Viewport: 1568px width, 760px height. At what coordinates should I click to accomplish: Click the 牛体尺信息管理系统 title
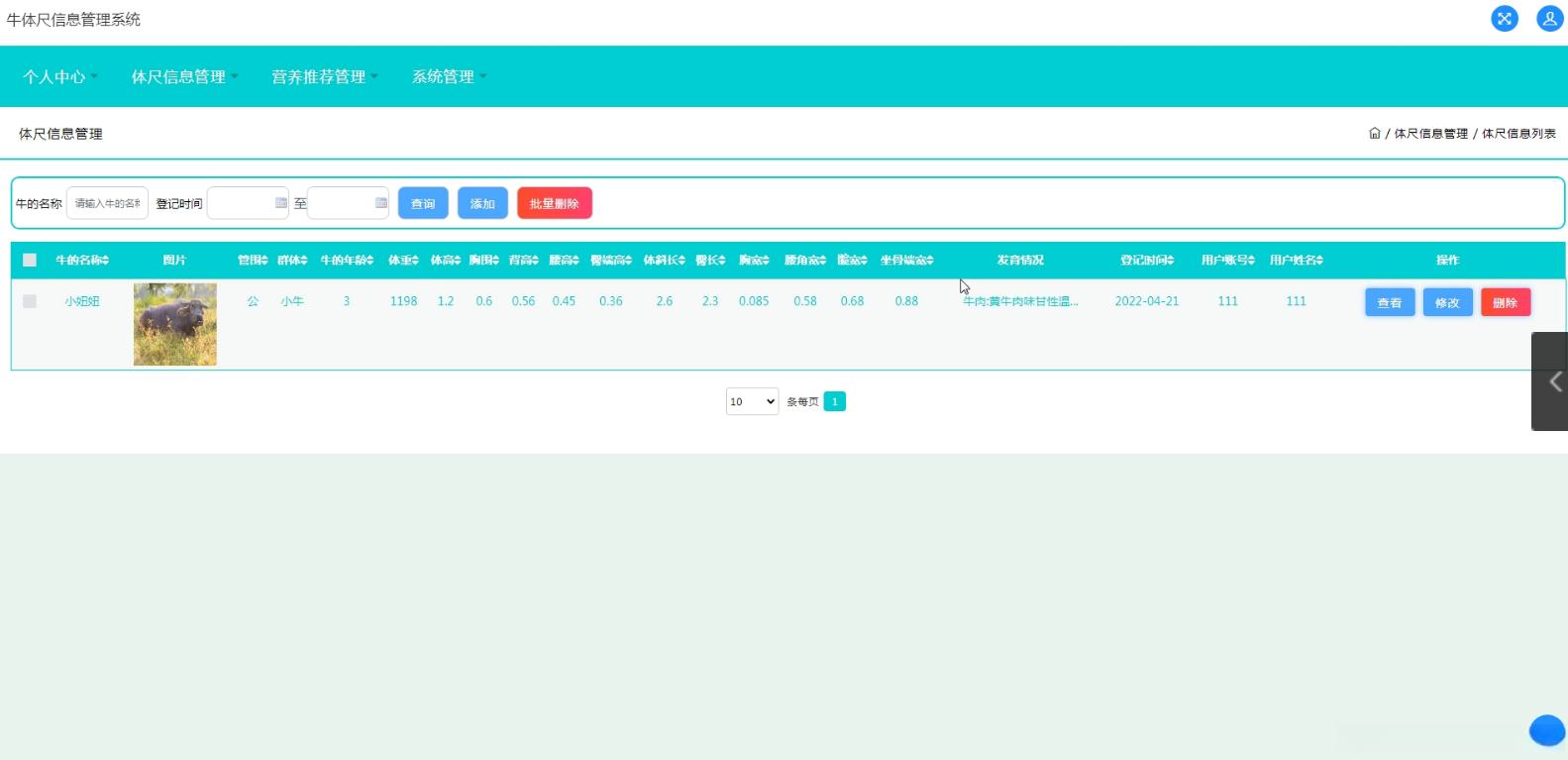(73, 20)
